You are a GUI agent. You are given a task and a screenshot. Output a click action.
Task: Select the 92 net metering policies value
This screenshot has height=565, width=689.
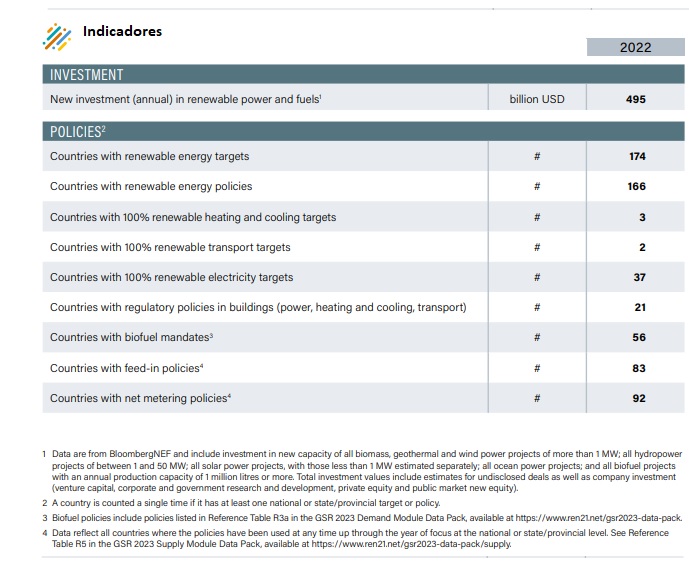click(639, 399)
